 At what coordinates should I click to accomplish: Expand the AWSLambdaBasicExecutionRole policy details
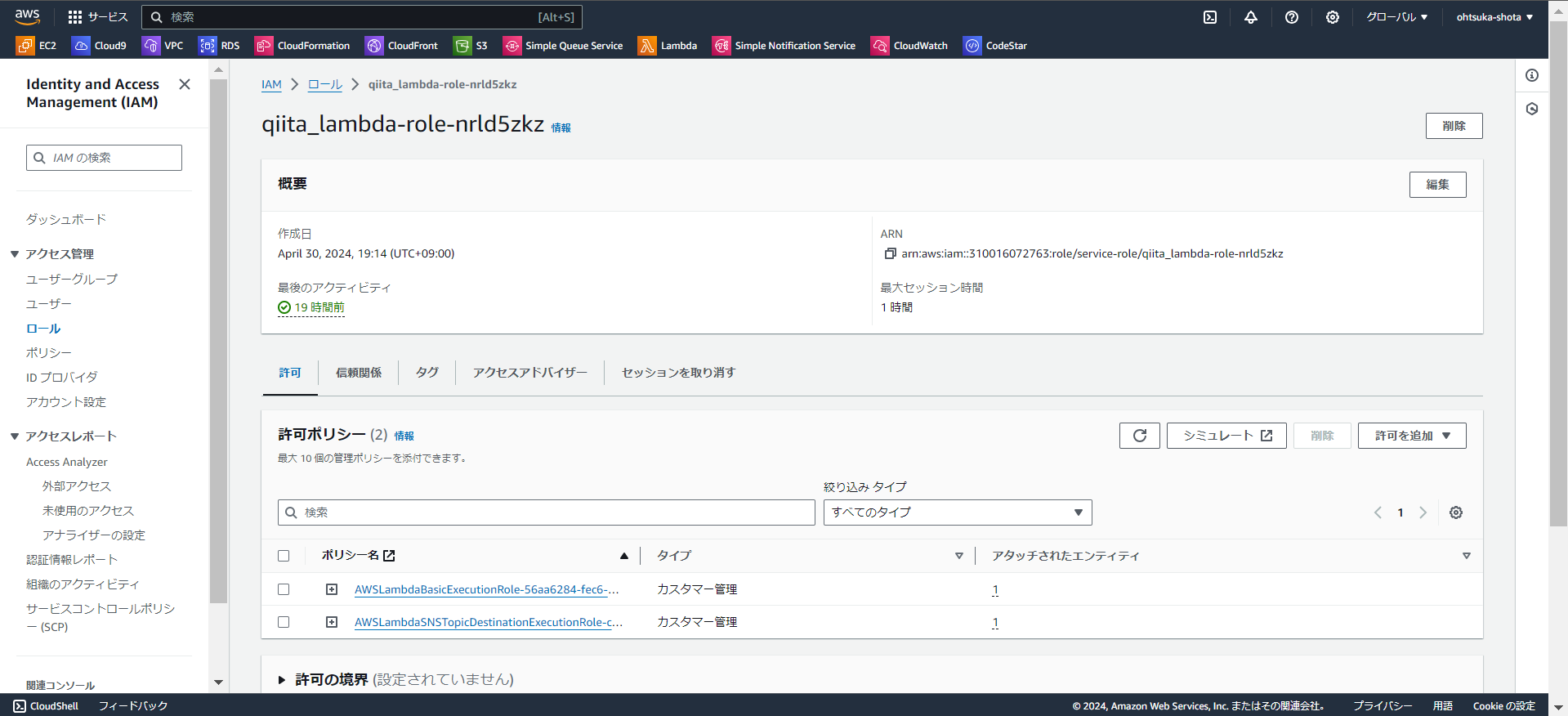click(332, 589)
